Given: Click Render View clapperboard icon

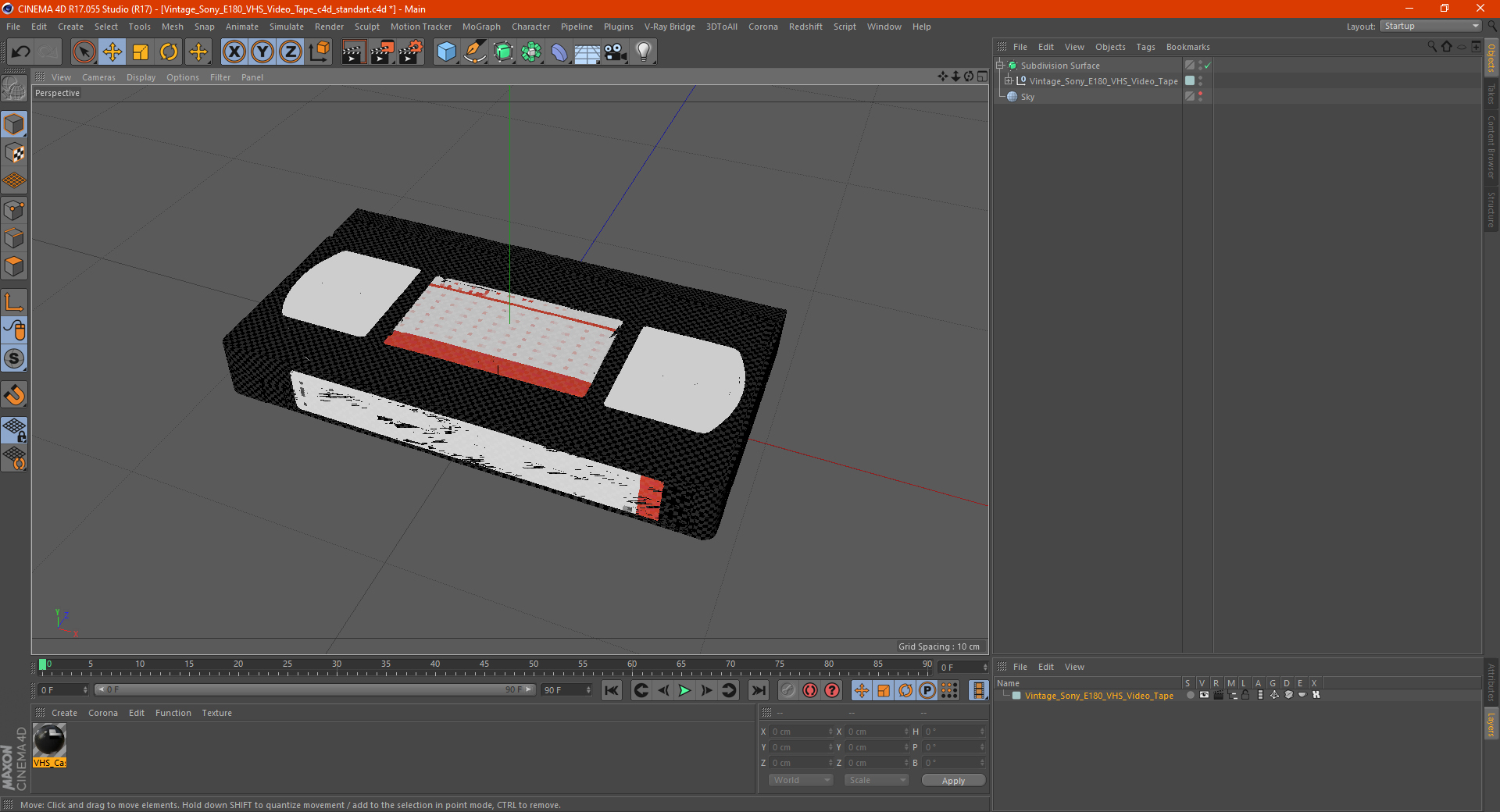Looking at the screenshot, I should 353,52.
